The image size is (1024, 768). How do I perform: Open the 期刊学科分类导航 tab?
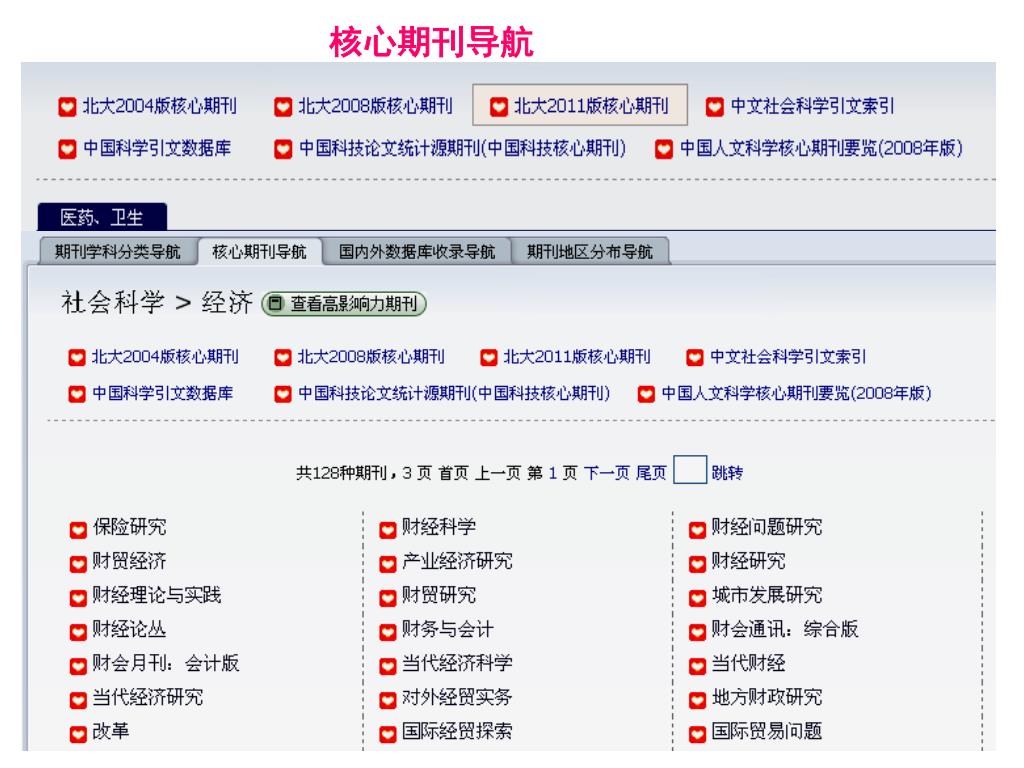118,251
